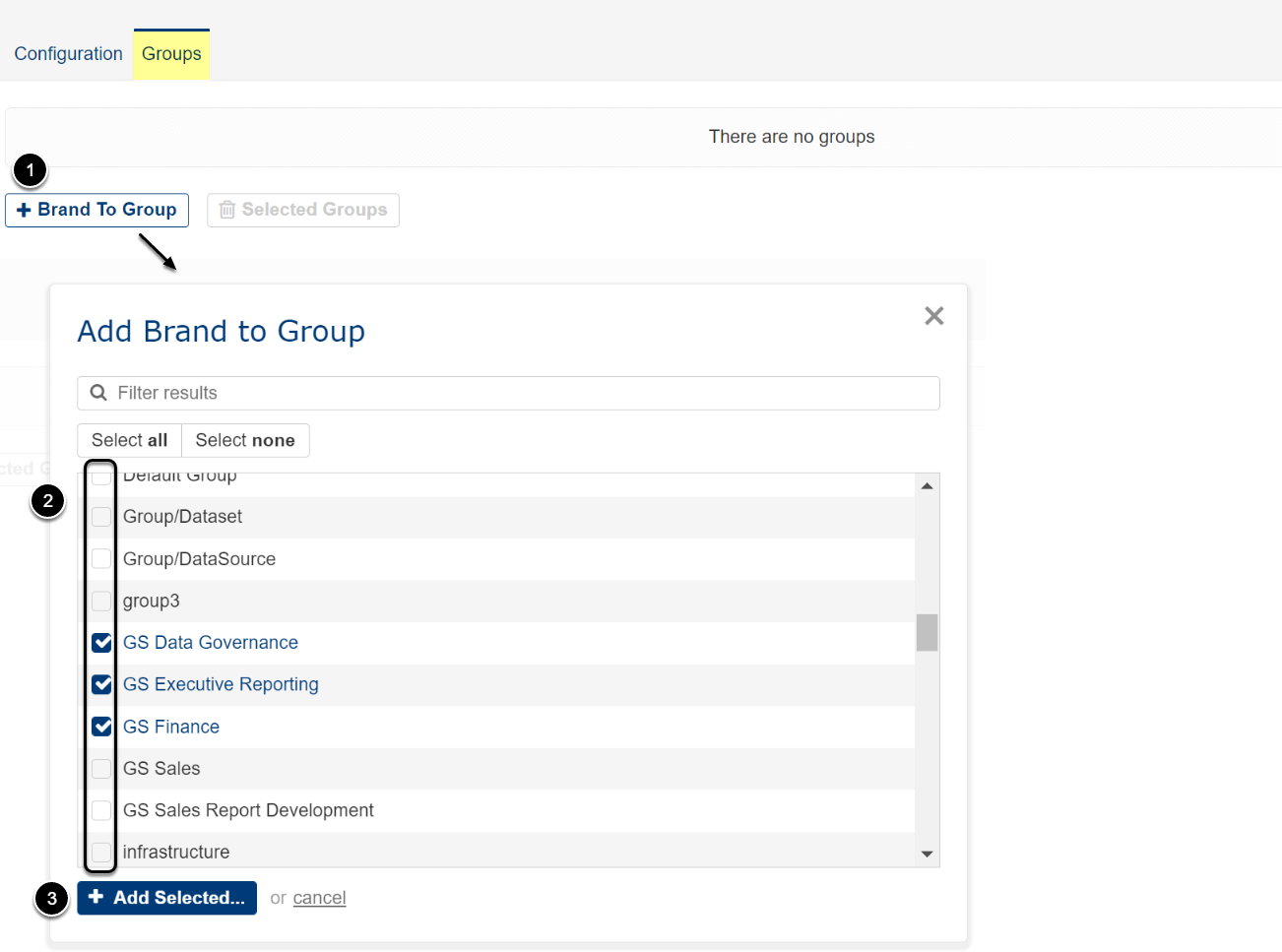Uncheck the GS Data Governance checkbox
The width and height of the screenshot is (1282, 952).
[101, 643]
